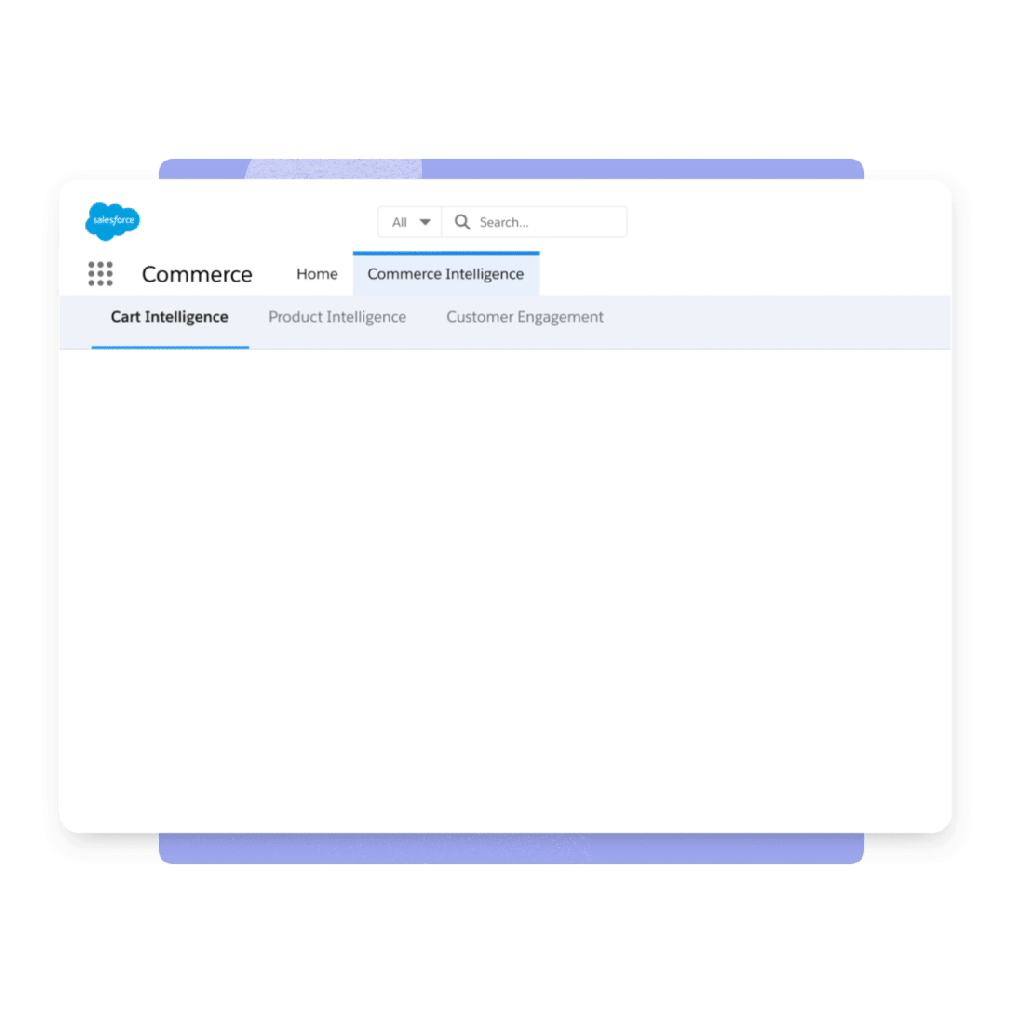
Task: Open the App Launcher nine-dot grid
Action: [101, 274]
